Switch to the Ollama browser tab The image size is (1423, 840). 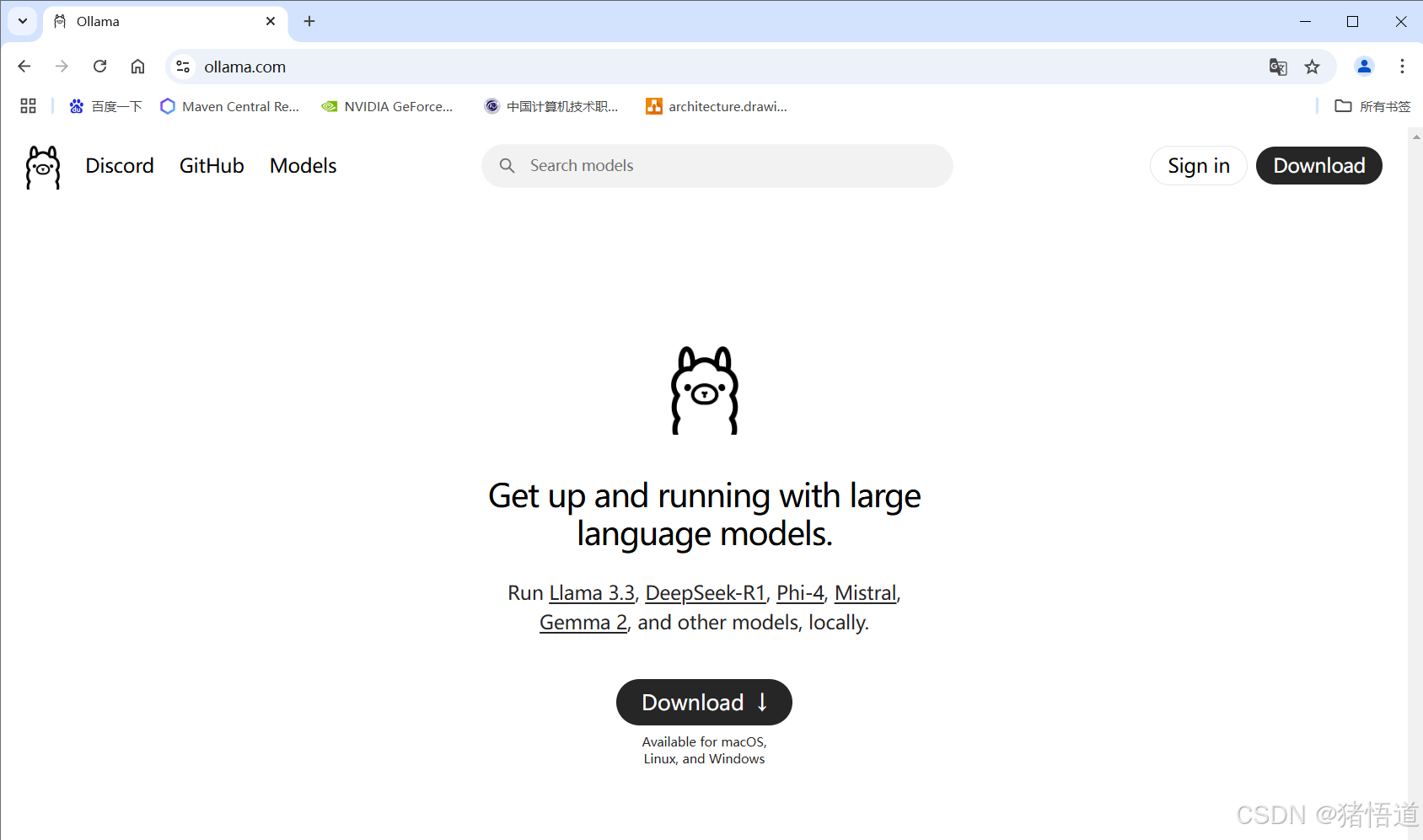[x=165, y=21]
